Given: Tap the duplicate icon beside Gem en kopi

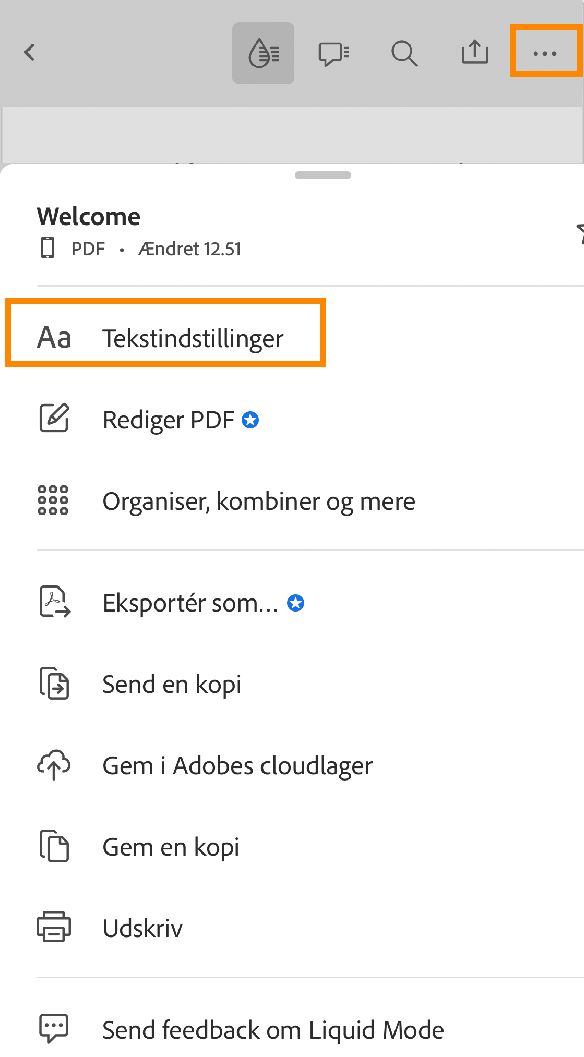Looking at the screenshot, I should (54, 846).
